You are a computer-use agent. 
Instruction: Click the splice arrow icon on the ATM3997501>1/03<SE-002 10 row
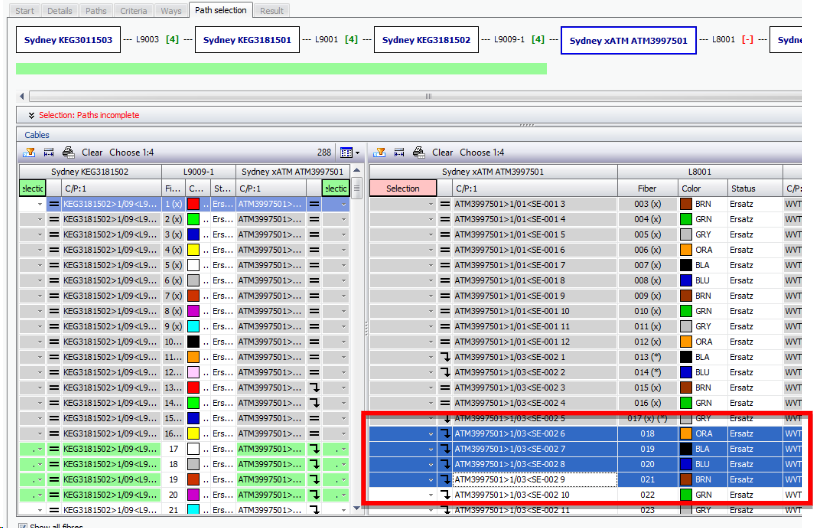coord(445,495)
